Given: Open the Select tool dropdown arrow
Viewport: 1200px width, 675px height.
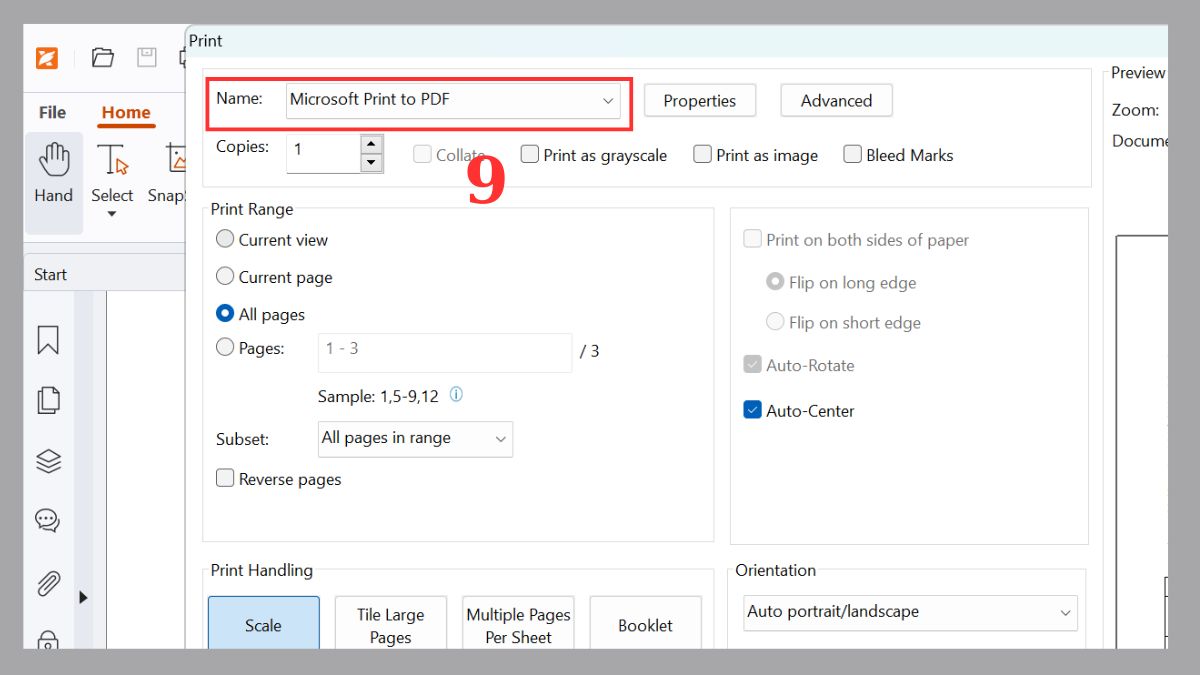Looking at the screenshot, I should coord(112,214).
